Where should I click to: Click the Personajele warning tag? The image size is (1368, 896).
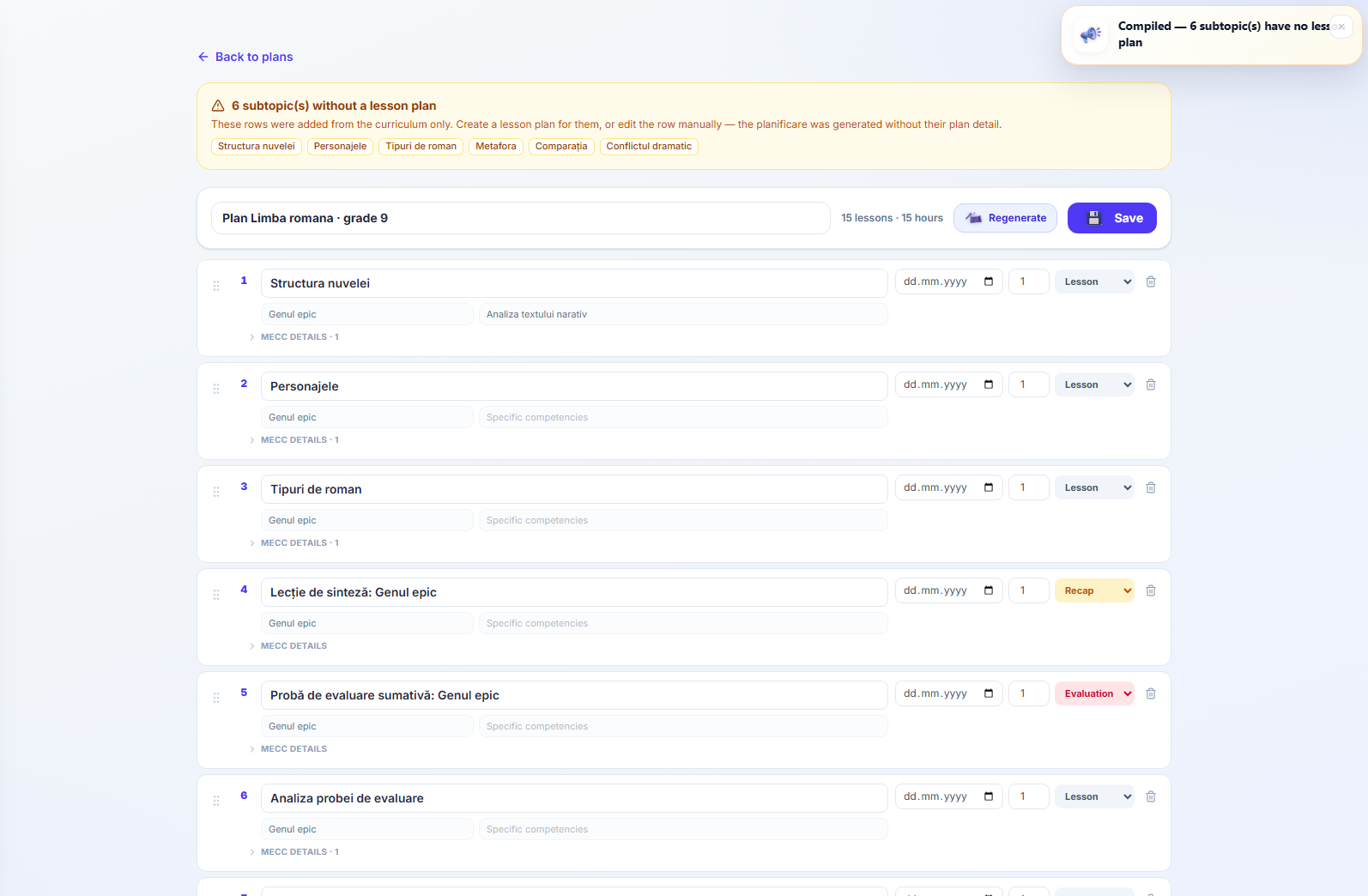pos(340,147)
